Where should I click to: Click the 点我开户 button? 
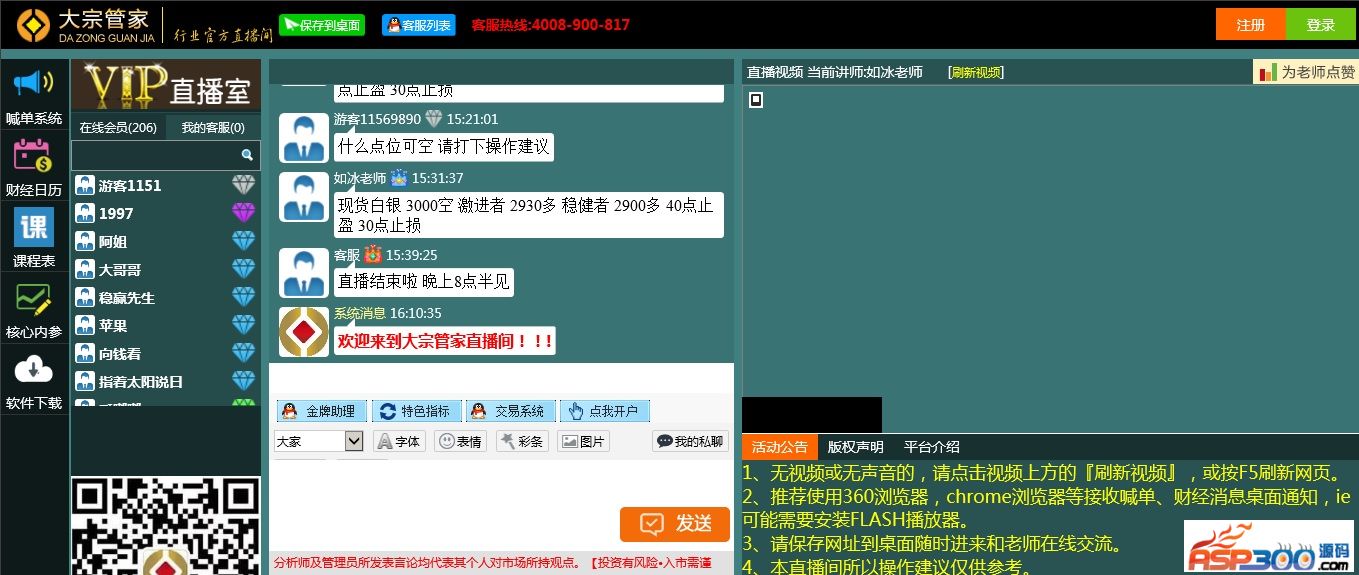click(605, 411)
